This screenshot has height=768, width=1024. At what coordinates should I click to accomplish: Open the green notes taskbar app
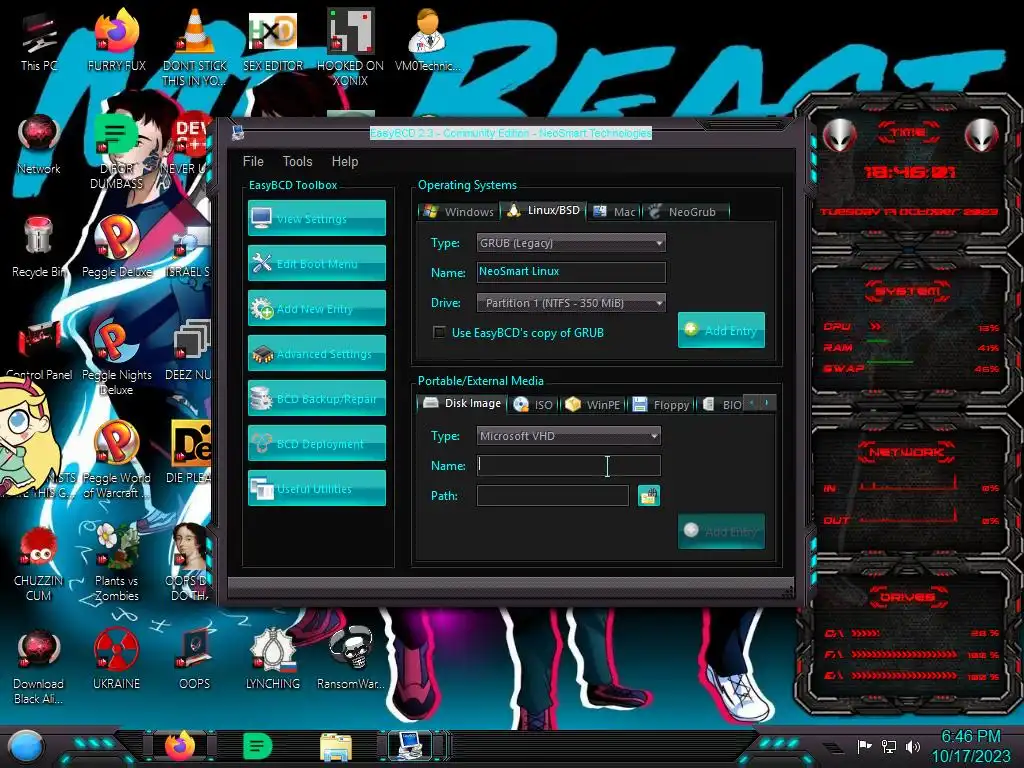[x=257, y=746]
